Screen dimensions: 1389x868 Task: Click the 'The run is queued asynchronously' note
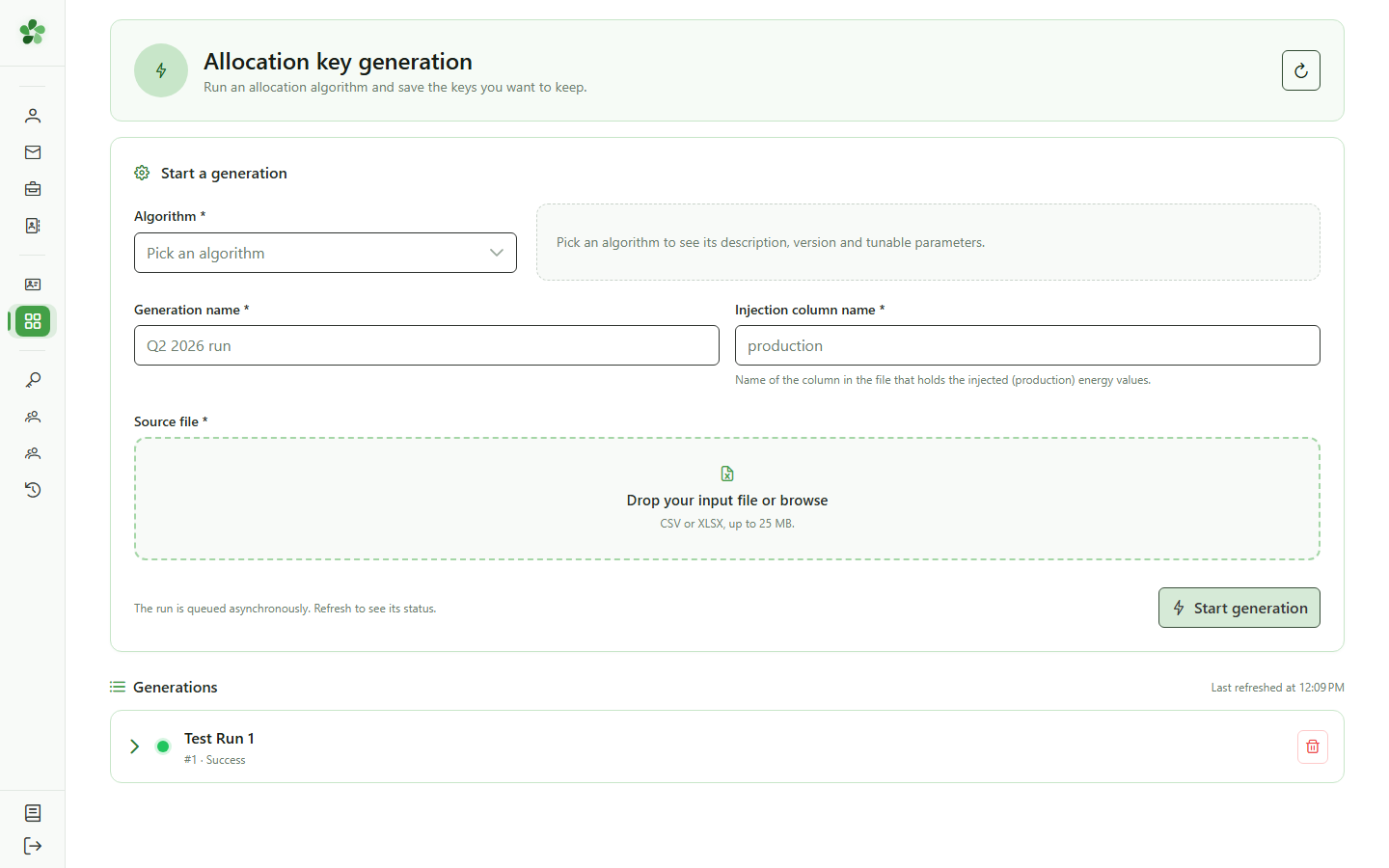(285, 609)
